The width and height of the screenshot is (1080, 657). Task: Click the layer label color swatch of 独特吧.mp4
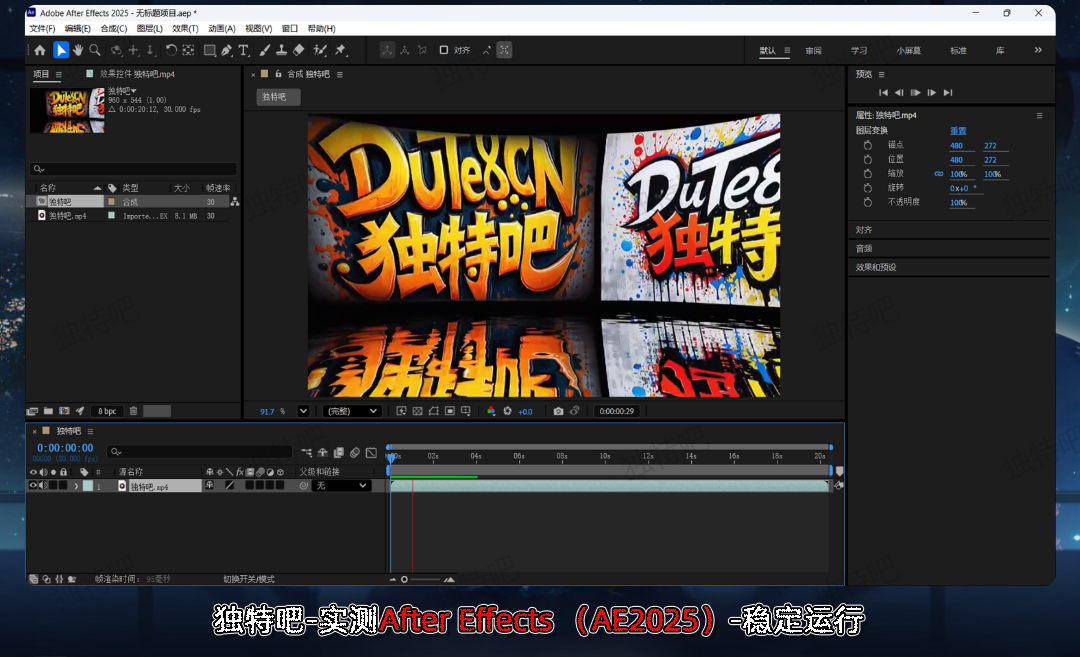click(x=88, y=486)
